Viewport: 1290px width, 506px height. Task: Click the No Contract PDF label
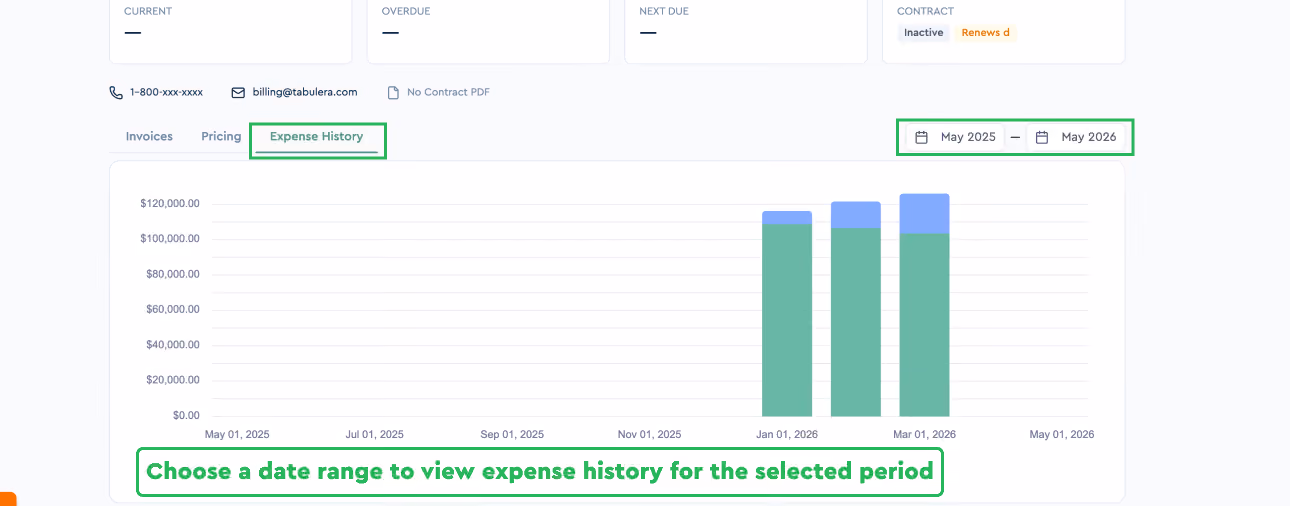[448, 92]
